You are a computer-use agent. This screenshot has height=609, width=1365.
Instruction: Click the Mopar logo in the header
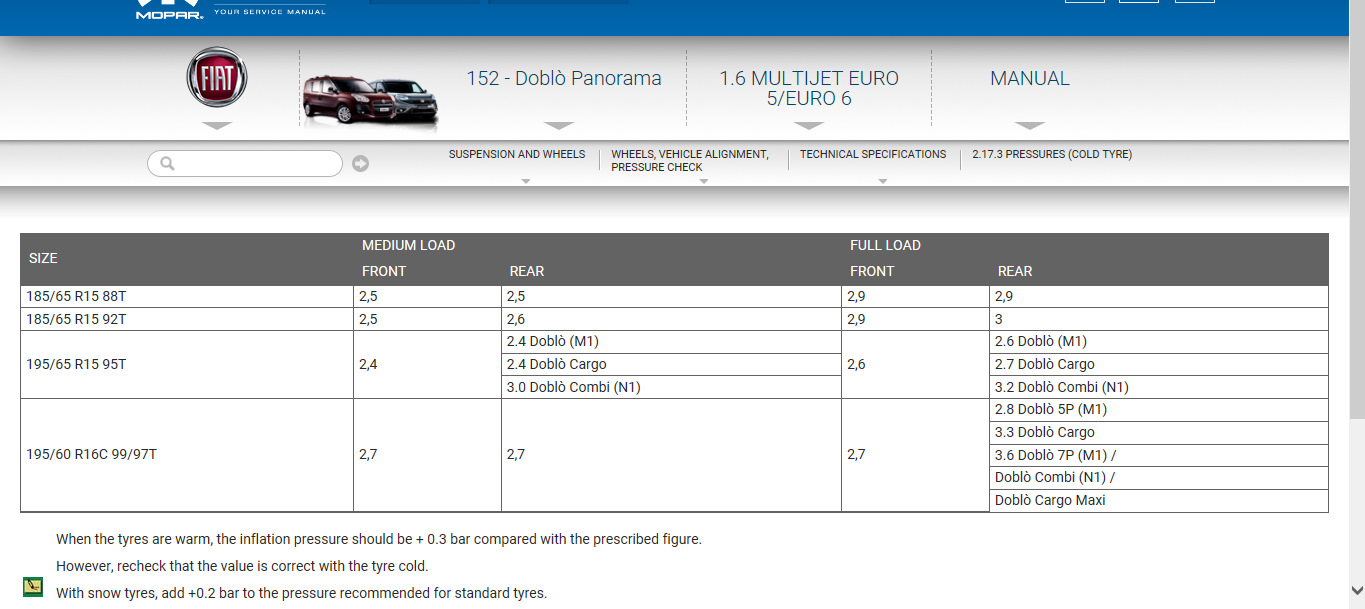coord(169,10)
